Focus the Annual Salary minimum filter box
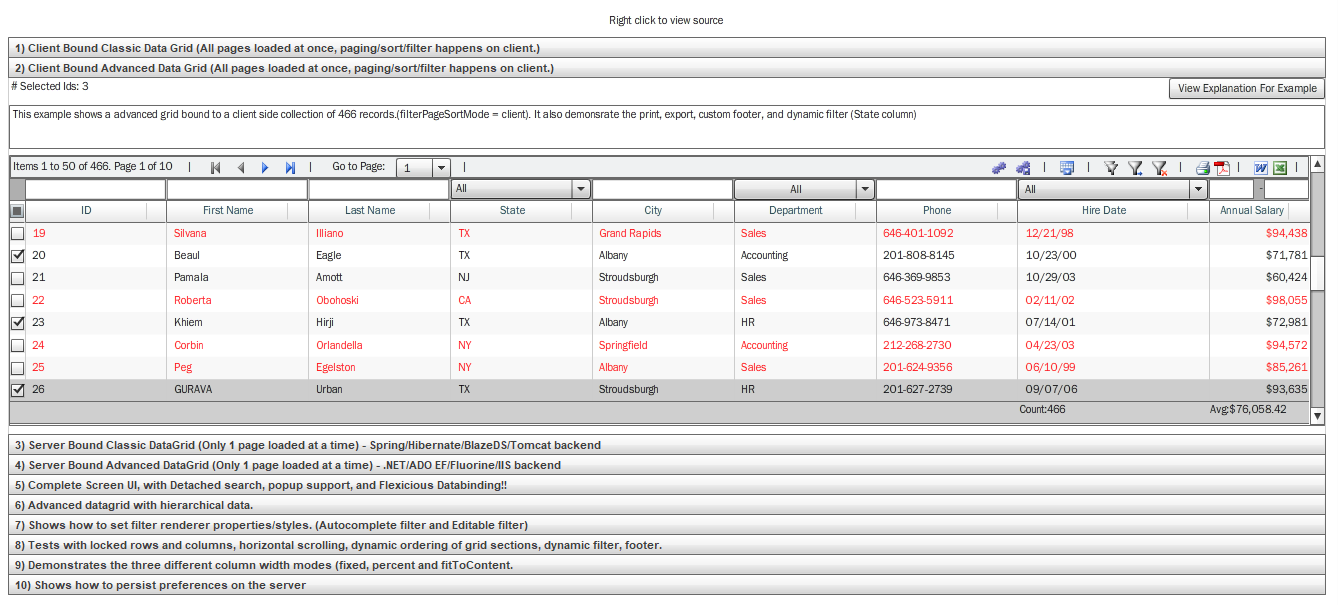 pos(1231,189)
